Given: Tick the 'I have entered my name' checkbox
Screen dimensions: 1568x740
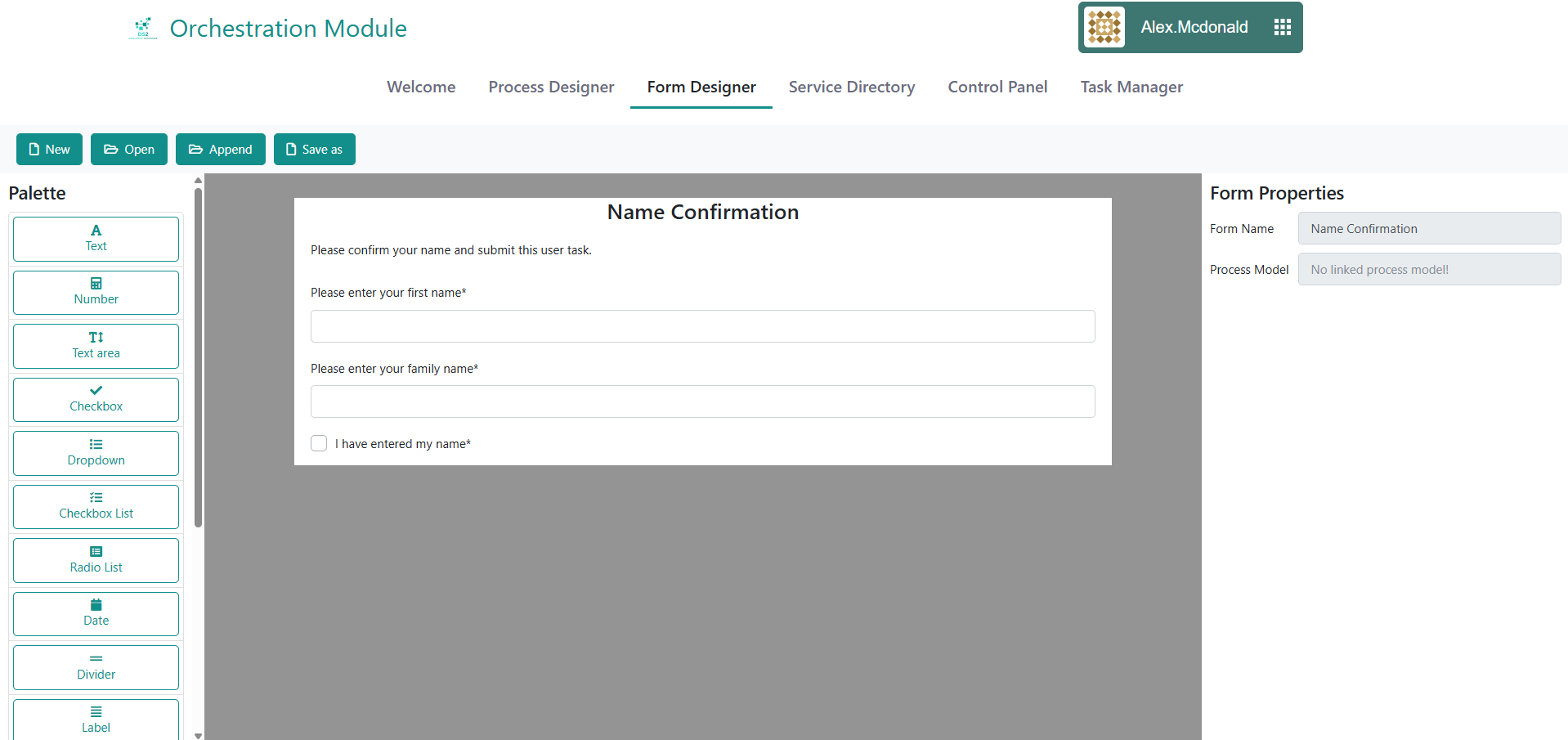Looking at the screenshot, I should click(x=319, y=443).
